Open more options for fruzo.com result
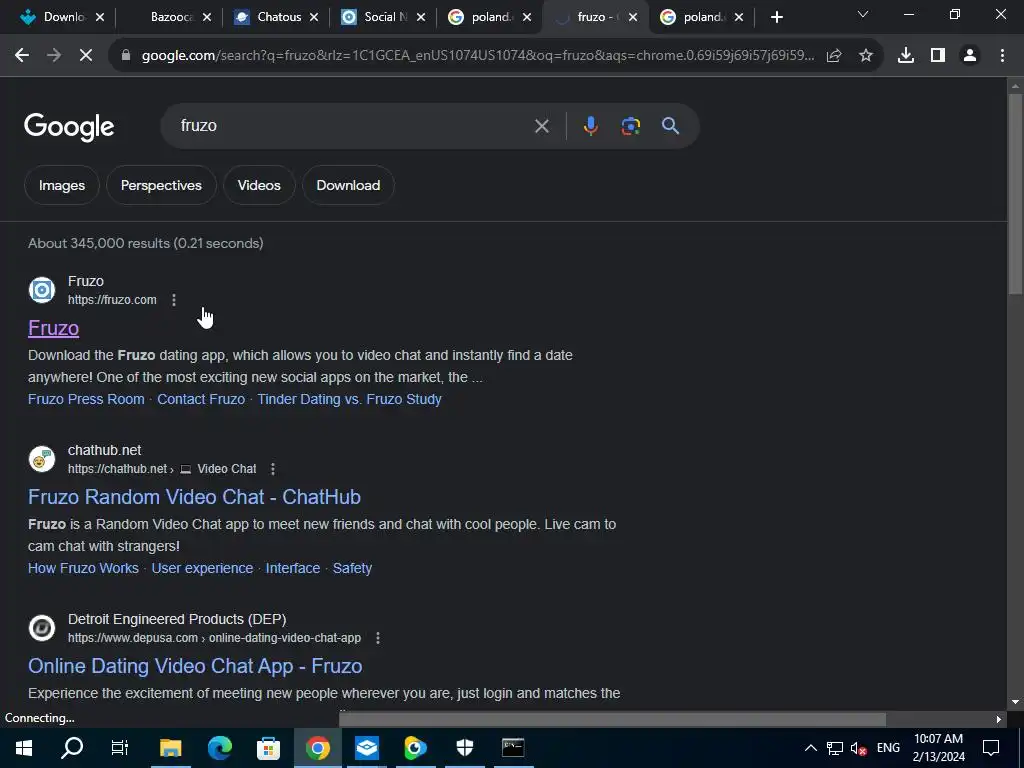Image resolution: width=1024 pixels, height=768 pixels. (x=174, y=300)
